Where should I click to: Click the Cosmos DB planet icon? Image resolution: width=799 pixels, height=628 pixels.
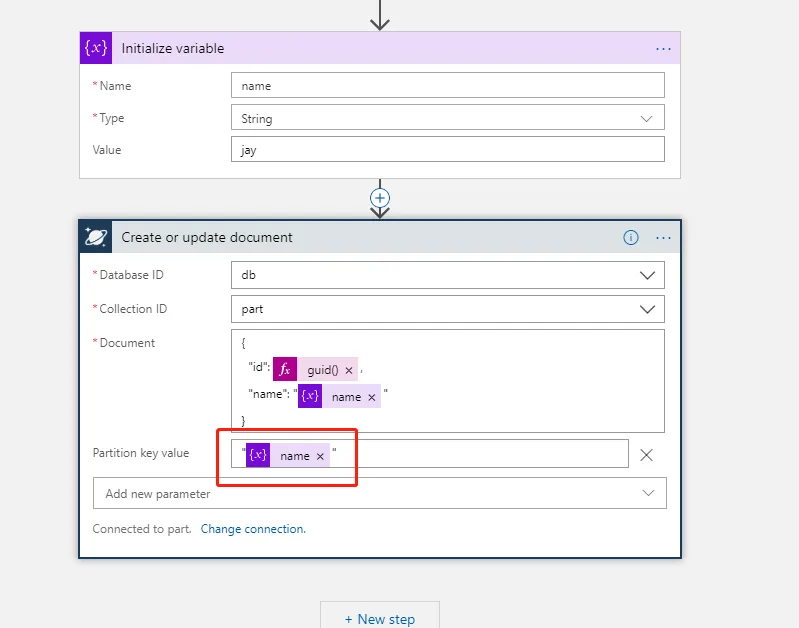pos(96,237)
